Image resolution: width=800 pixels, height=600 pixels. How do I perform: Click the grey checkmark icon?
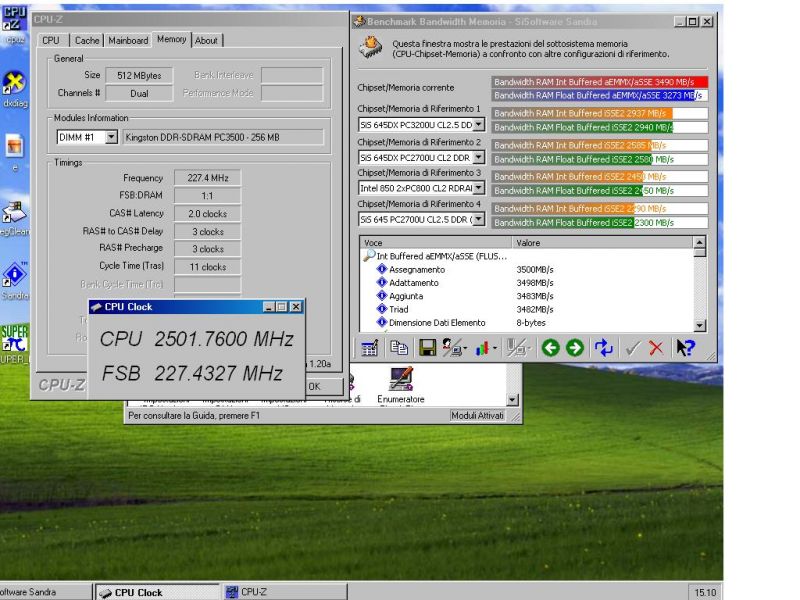point(632,348)
